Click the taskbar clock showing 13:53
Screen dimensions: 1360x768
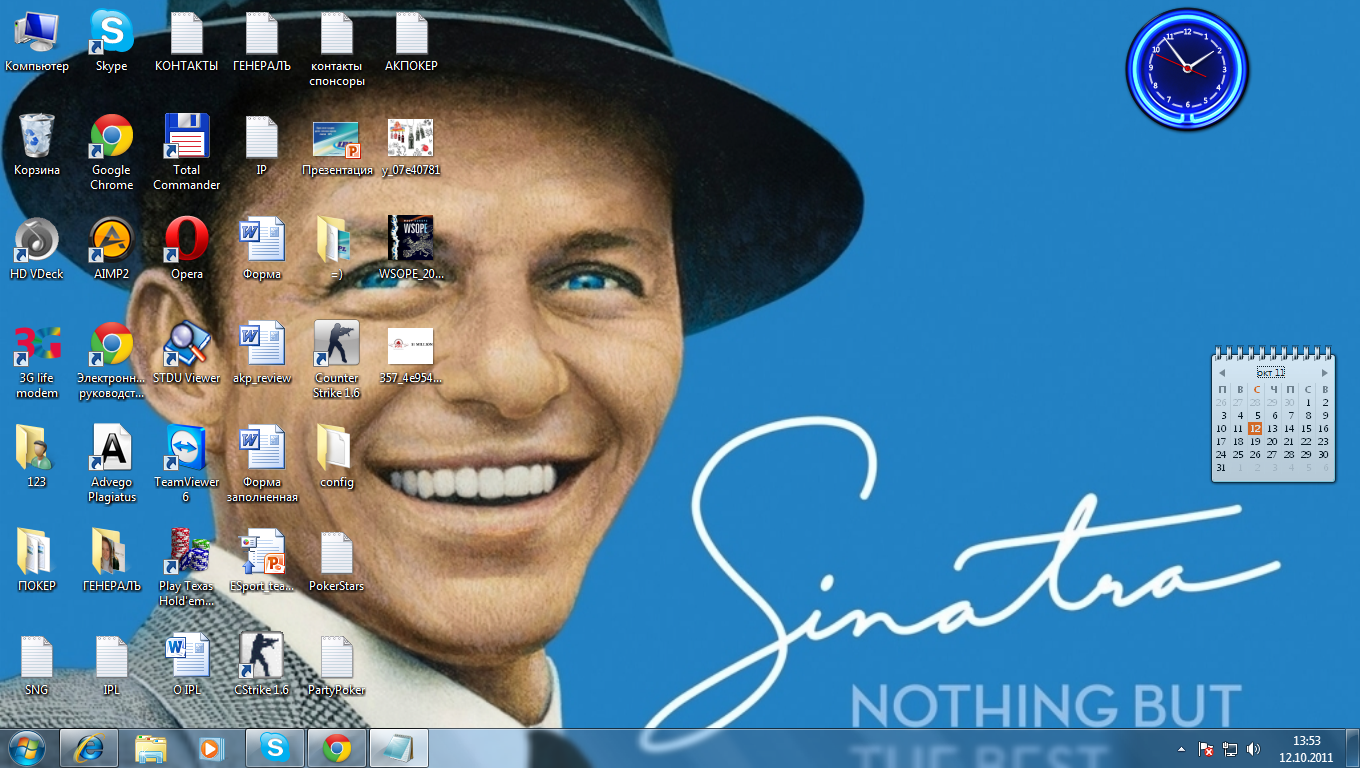(x=1306, y=748)
